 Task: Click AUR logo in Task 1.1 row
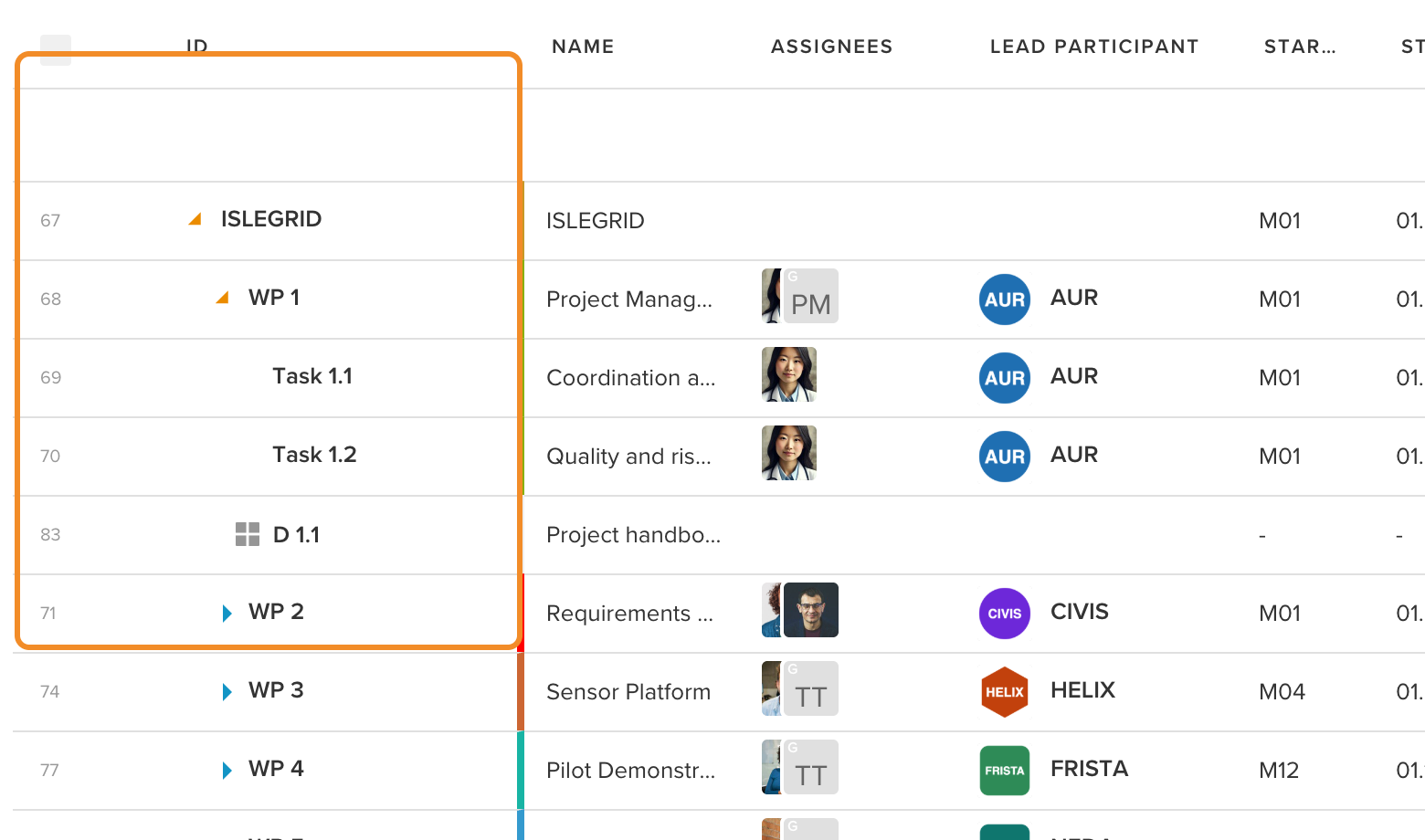pos(1005,378)
